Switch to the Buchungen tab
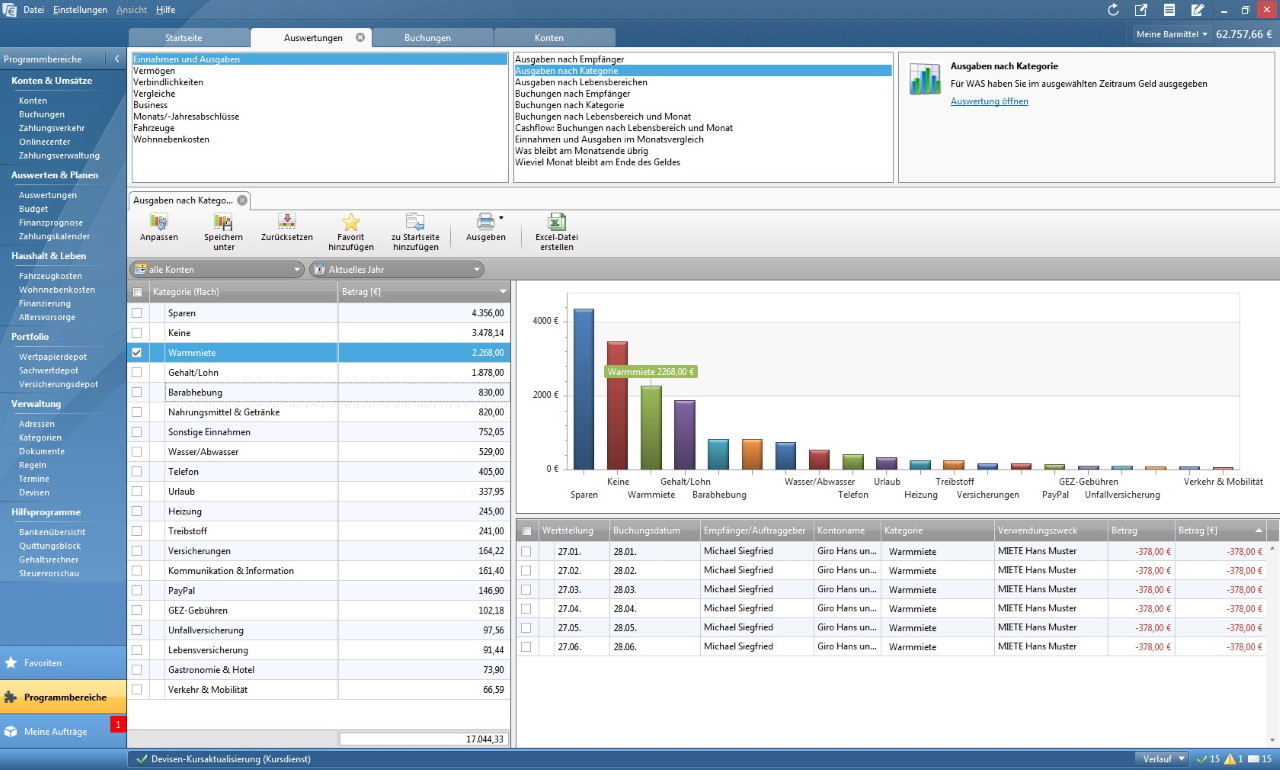Screen dimensions: 1280x770 click(x=427, y=38)
